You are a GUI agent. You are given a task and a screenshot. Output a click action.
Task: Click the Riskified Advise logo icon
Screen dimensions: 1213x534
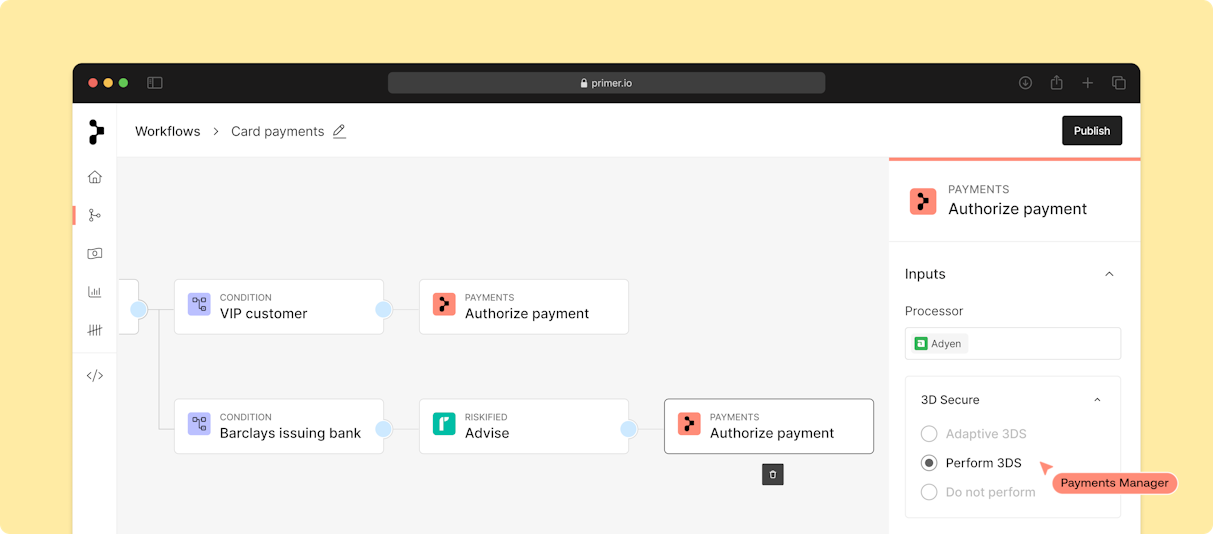(444, 424)
